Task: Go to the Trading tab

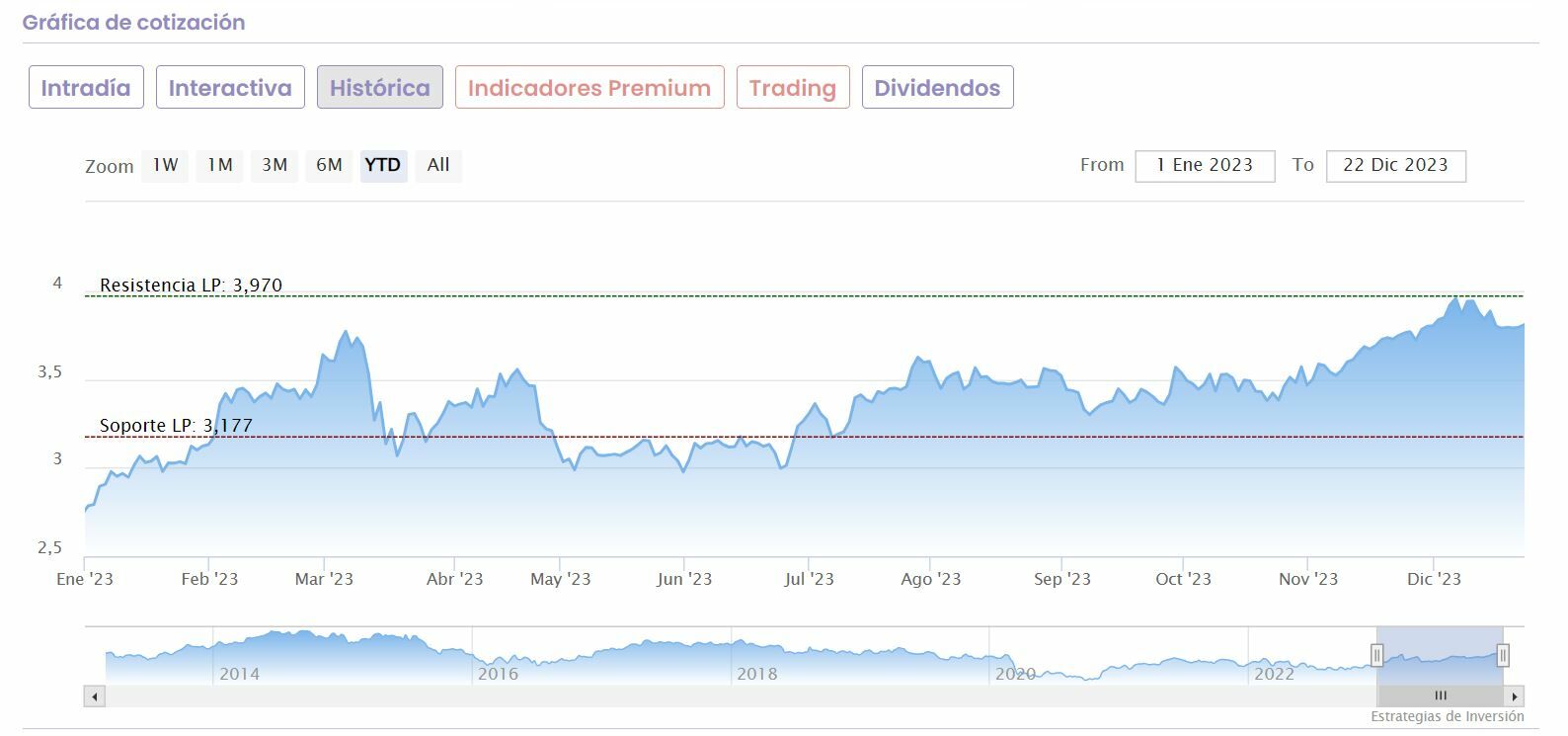Action: coord(793,88)
